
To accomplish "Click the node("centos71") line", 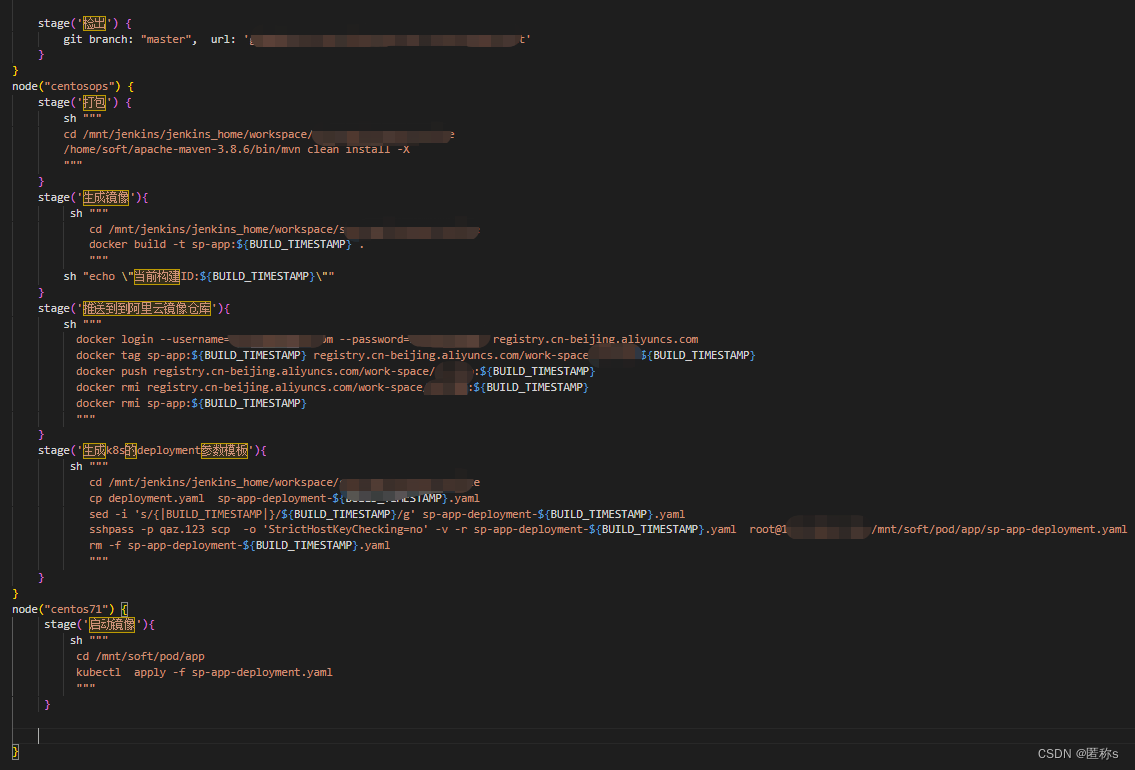I will 70,609.
